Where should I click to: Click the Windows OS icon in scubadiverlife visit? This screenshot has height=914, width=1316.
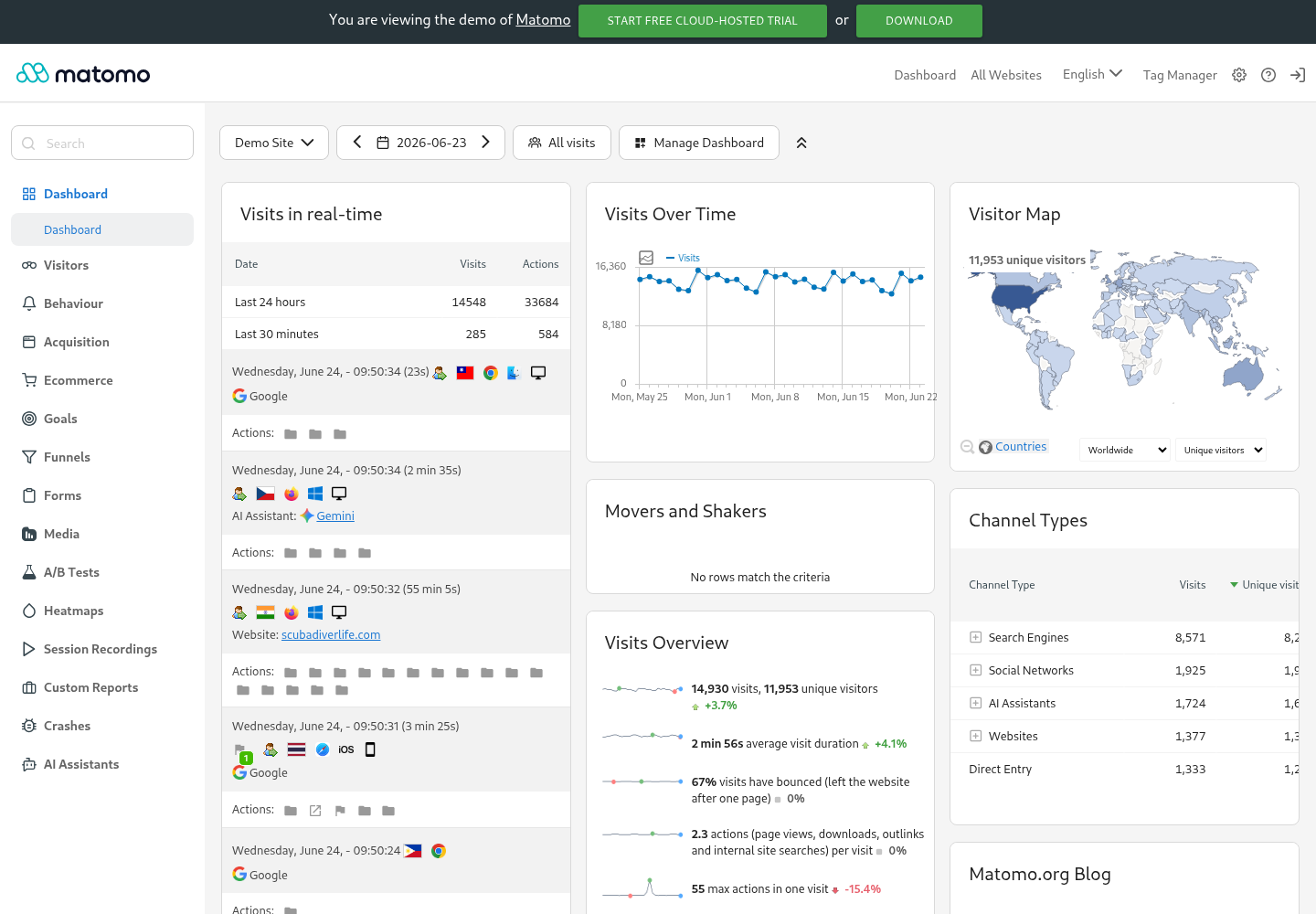(x=315, y=612)
